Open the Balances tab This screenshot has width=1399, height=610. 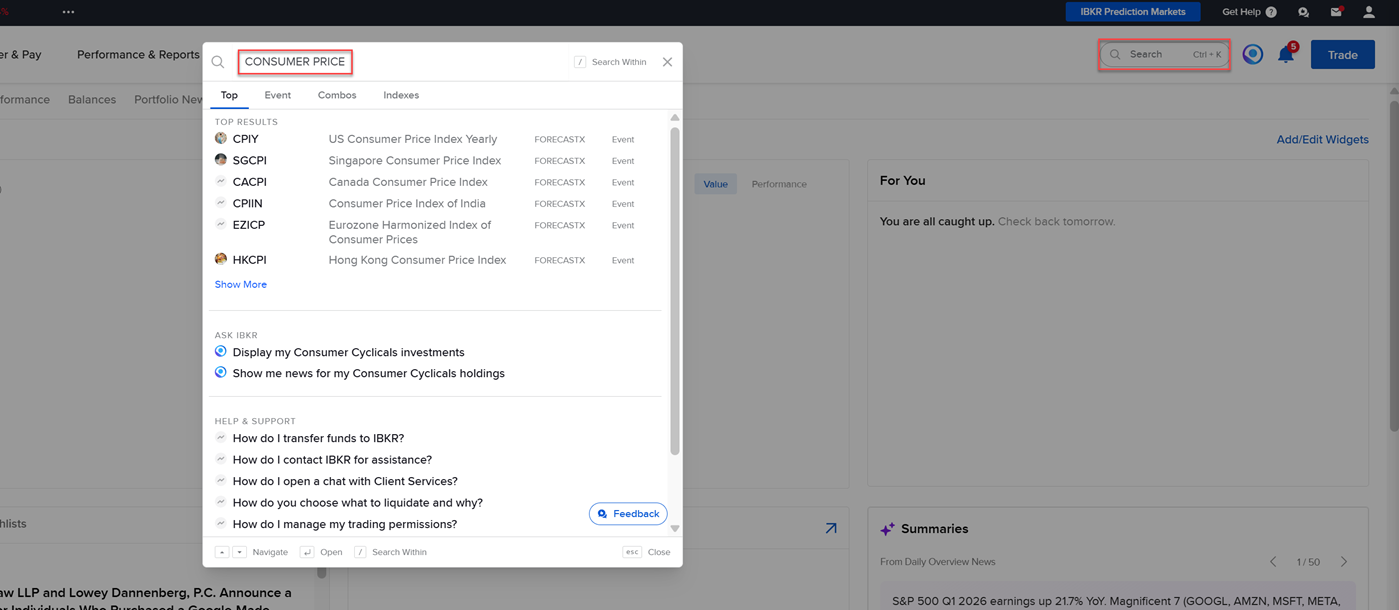click(x=92, y=100)
